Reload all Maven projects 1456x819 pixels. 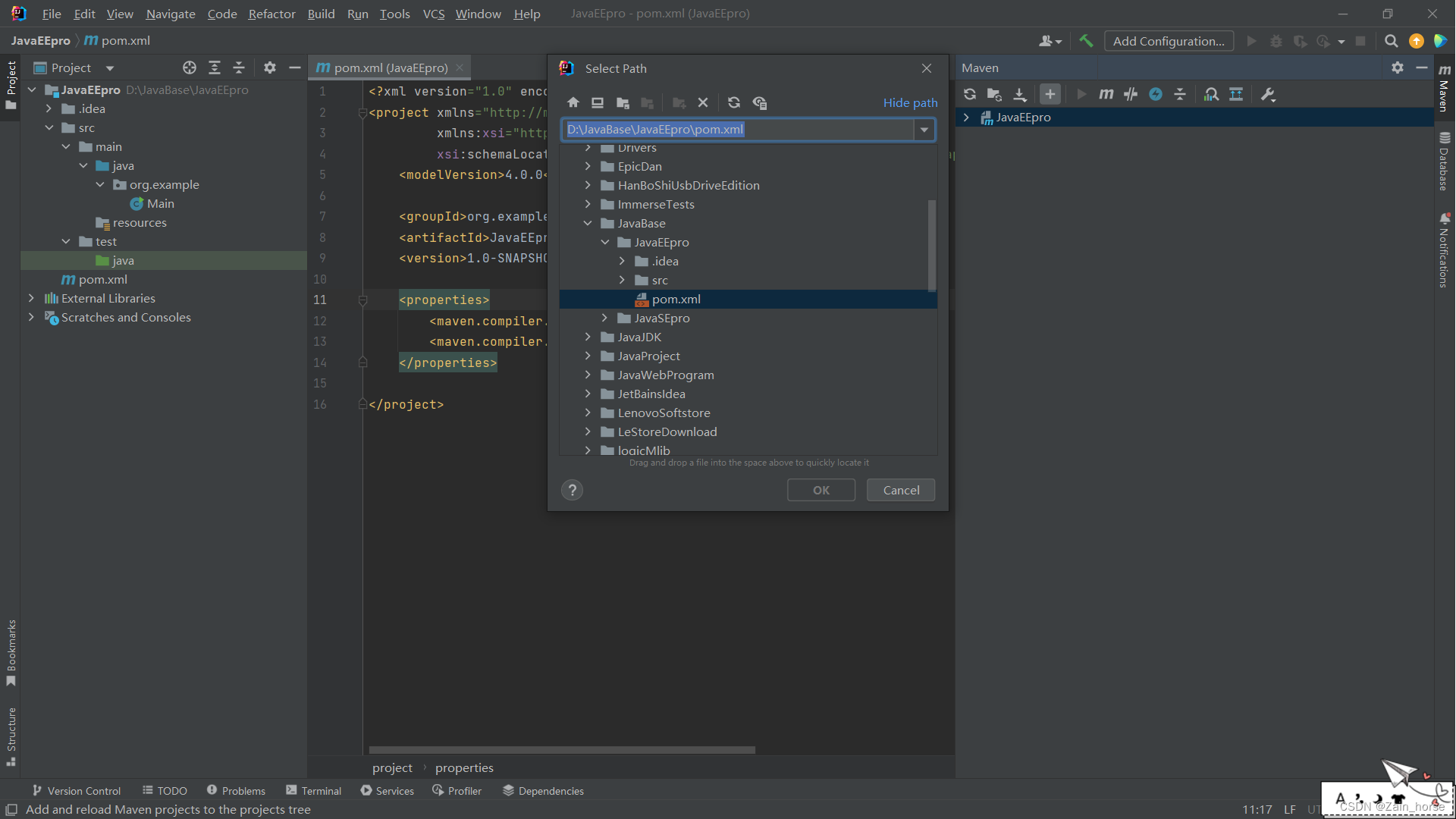(x=970, y=94)
